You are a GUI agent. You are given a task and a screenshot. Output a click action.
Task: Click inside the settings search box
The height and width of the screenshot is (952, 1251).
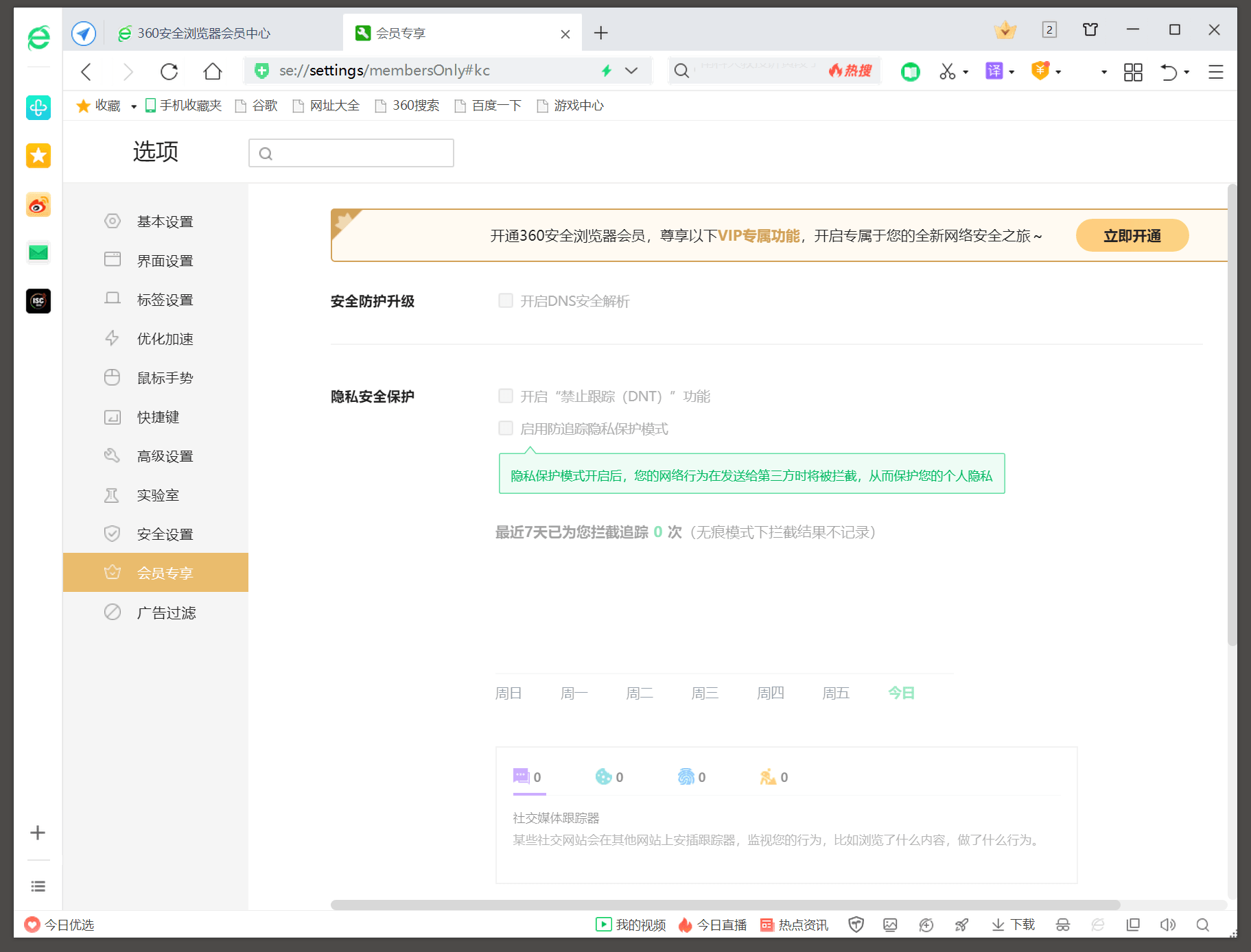[x=351, y=152]
